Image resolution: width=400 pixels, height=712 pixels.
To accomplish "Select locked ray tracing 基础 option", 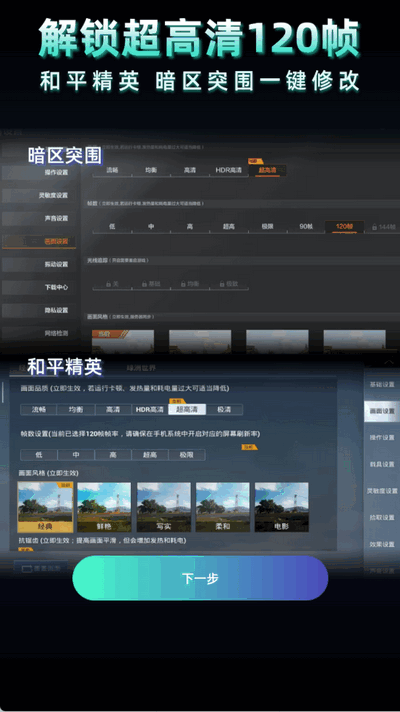I will pyautogui.click(x=151, y=284).
